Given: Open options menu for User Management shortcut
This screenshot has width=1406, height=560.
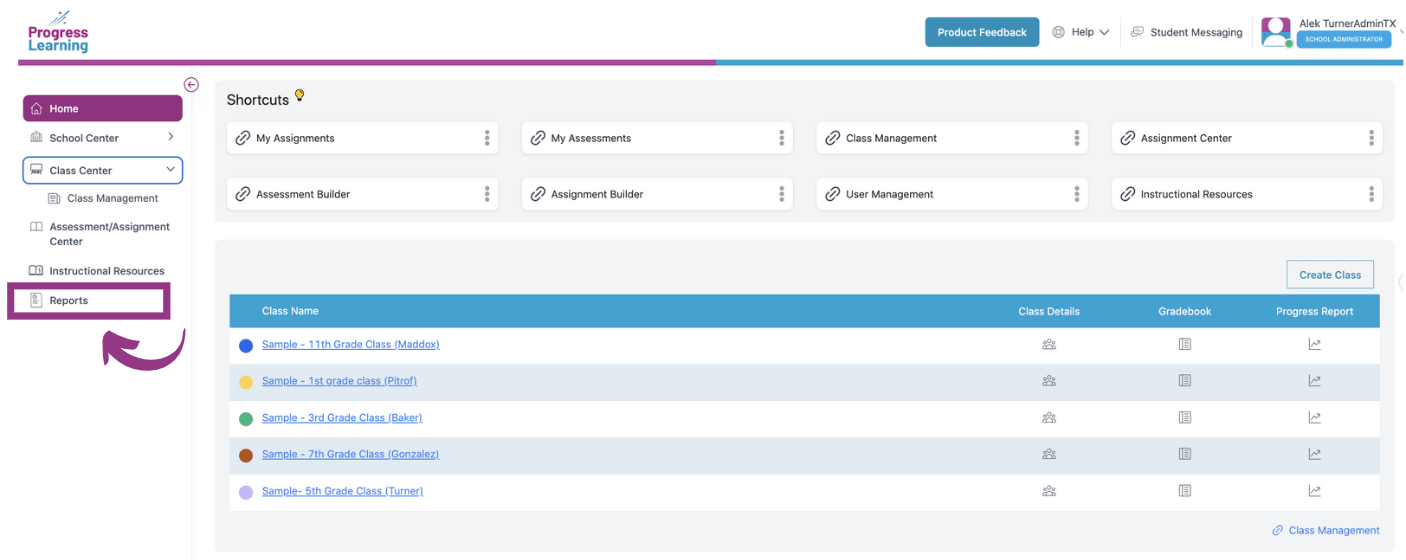Looking at the screenshot, I should point(1077,194).
